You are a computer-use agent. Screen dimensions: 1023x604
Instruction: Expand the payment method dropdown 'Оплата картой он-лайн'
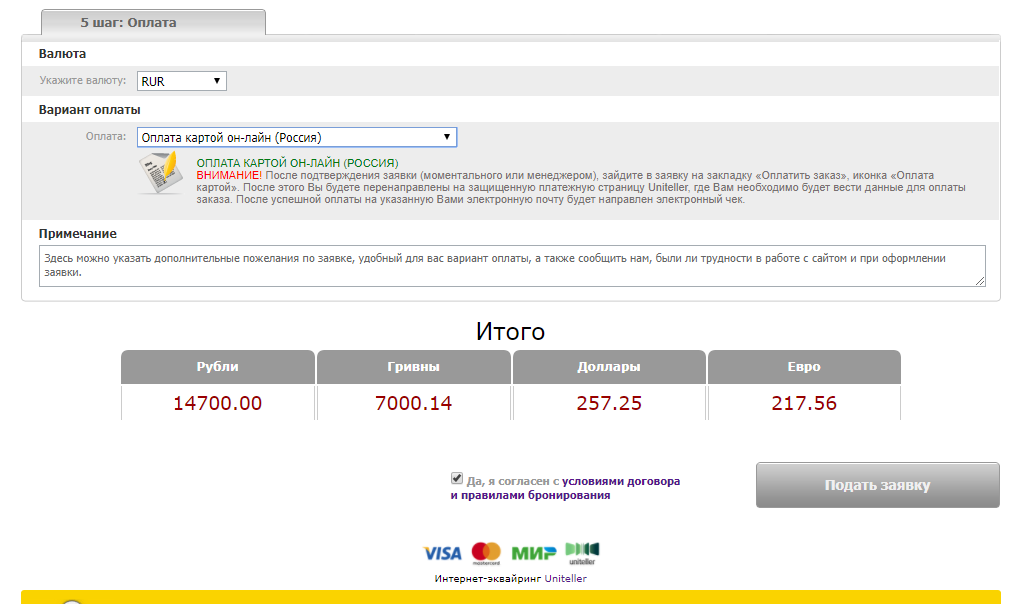point(297,137)
